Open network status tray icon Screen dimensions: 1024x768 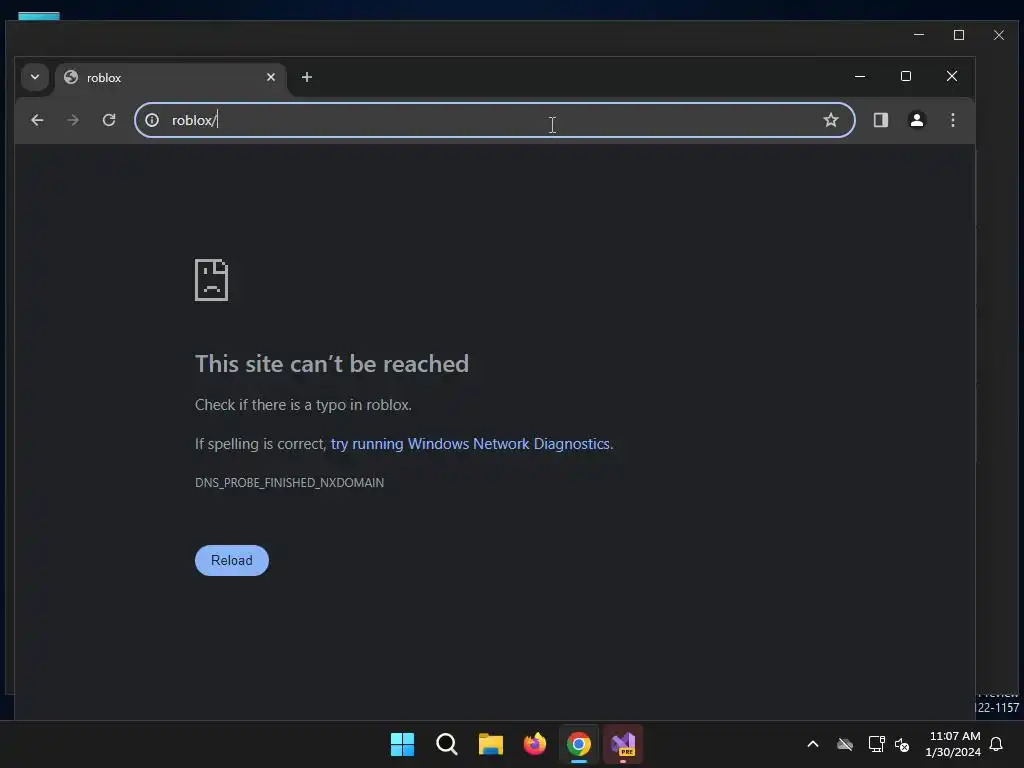[x=876, y=744]
